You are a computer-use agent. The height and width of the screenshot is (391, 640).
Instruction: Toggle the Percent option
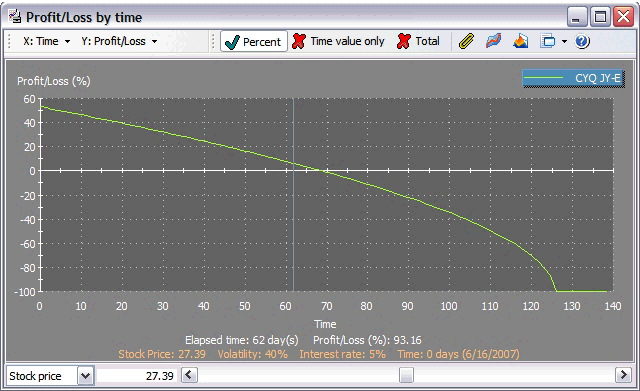click(254, 41)
